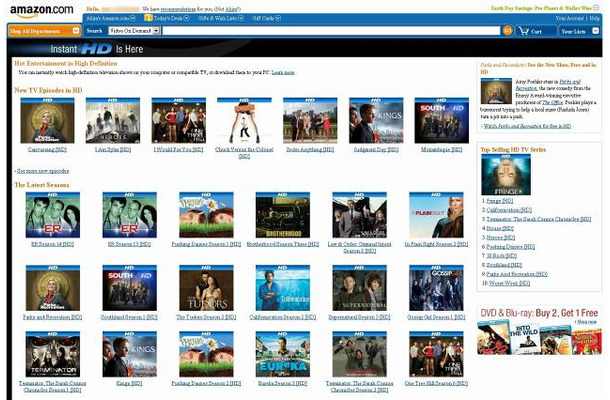Click the Gift Cards navigation label
The image size is (610, 400).
pyautogui.click(x=263, y=18)
